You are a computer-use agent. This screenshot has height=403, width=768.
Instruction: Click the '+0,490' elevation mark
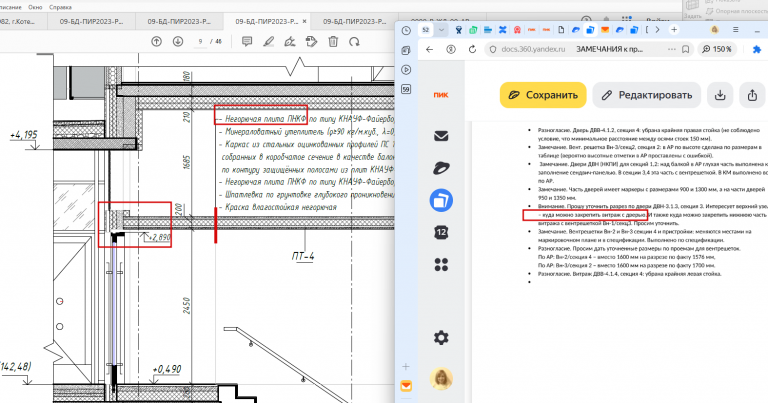click(167, 369)
